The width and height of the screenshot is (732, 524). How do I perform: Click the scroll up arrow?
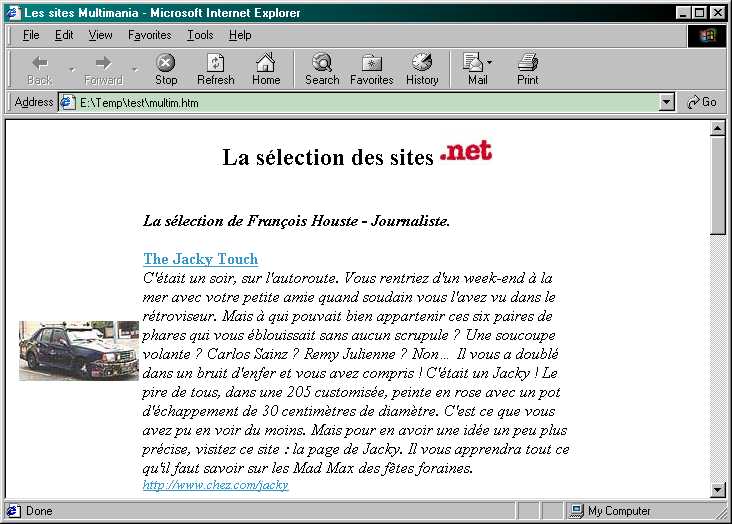pos(717,128)
